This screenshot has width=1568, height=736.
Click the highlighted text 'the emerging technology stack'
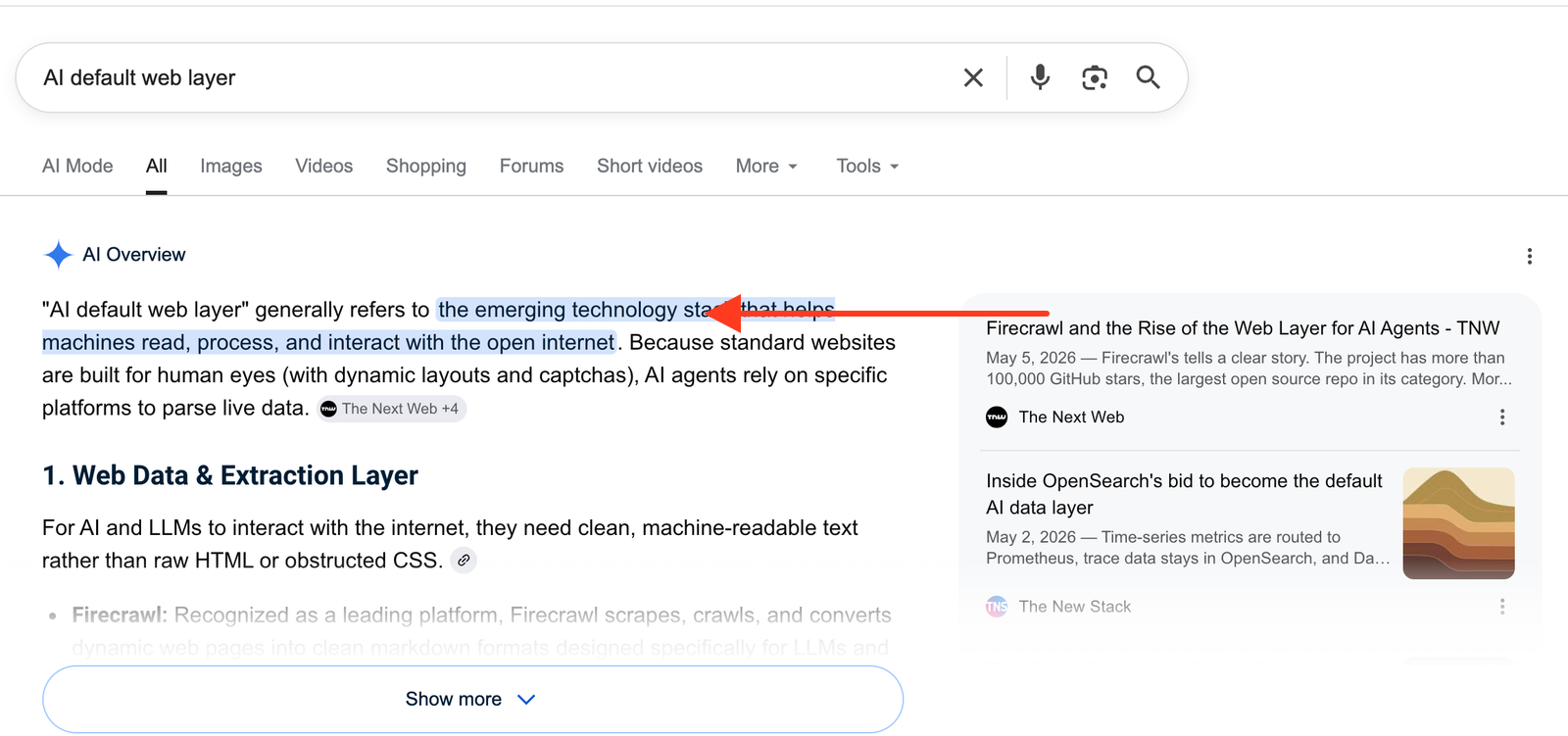coord(585,310)
